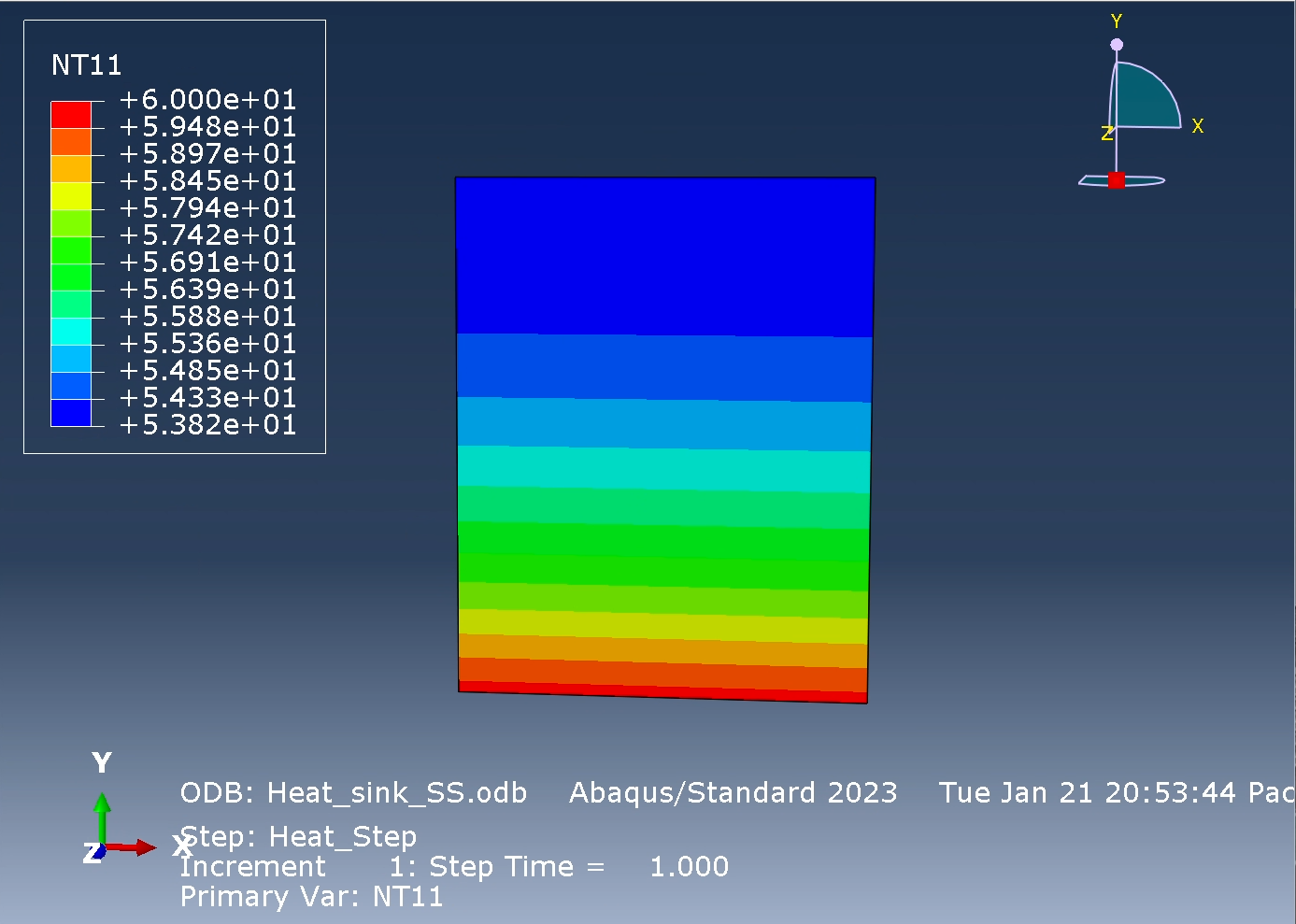Click the NT11 legend title

pyautogui.click(x=88, y=65)
